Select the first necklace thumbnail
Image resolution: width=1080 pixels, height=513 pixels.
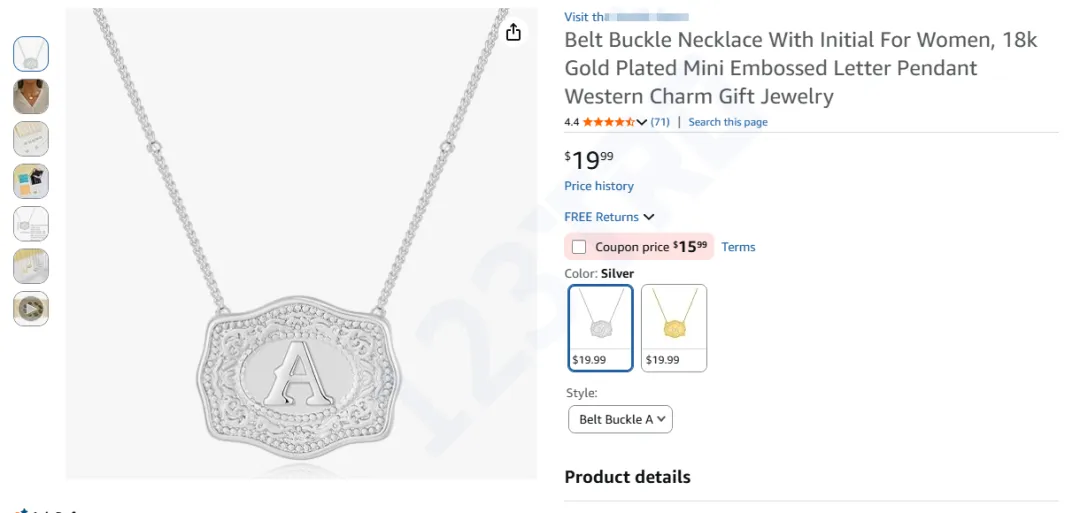pos(31,54)
